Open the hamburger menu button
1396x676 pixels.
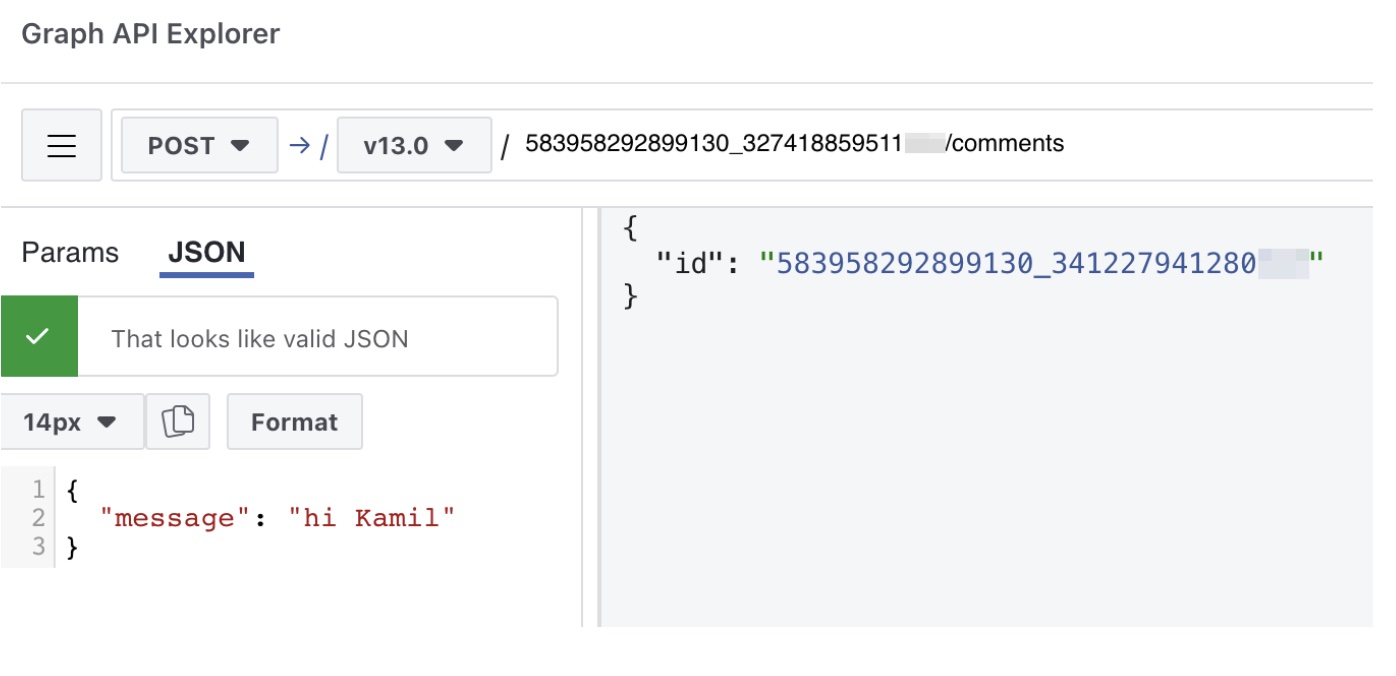[61, 145]
